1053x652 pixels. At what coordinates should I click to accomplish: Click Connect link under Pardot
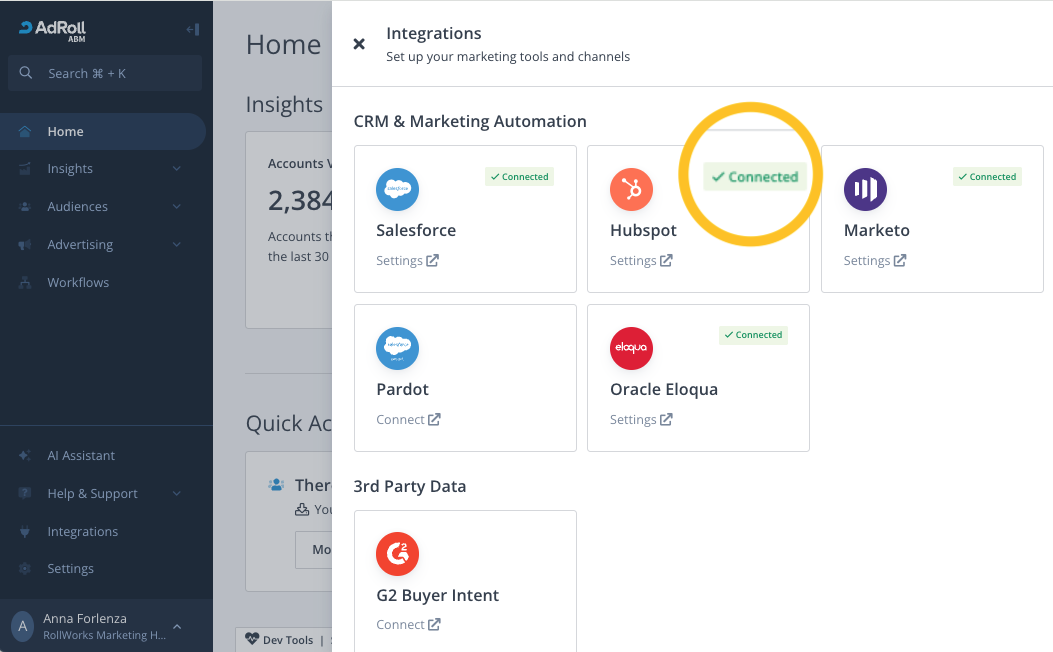407,420
